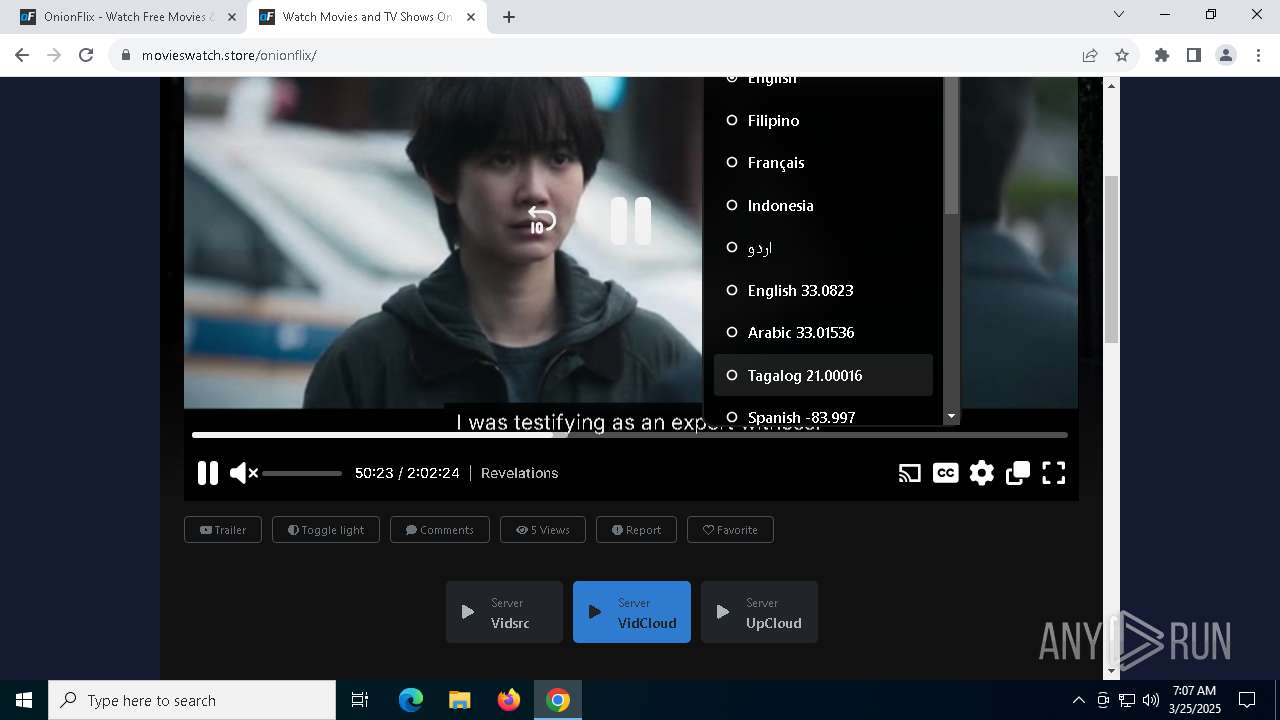Open File Explorer from taskbar
Image resolution: width=1280 pixels, height=720 pixels.
point(460,700)
